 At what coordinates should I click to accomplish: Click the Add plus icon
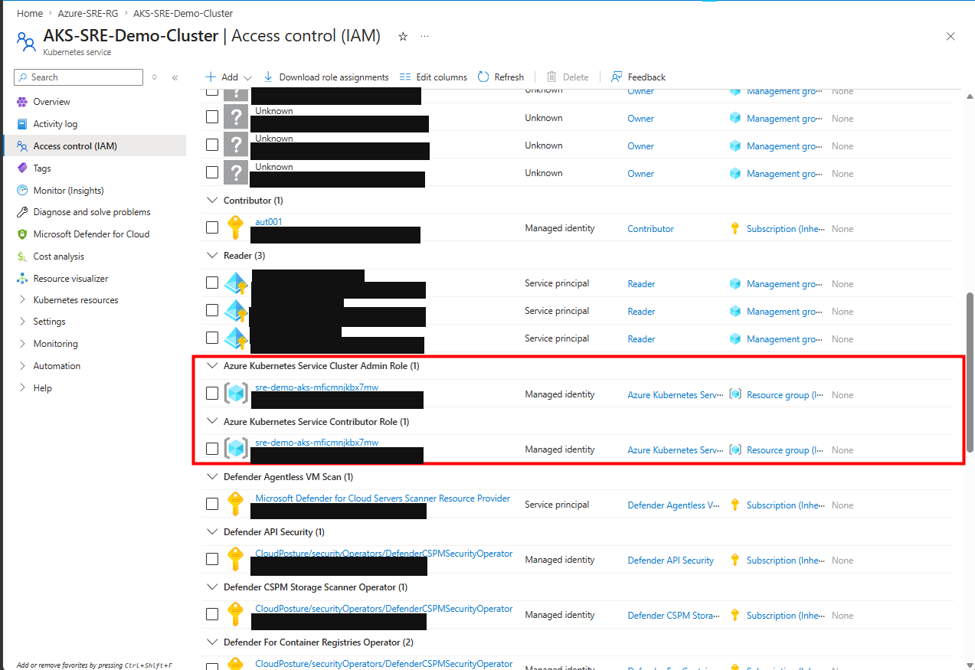pos(211,77)
